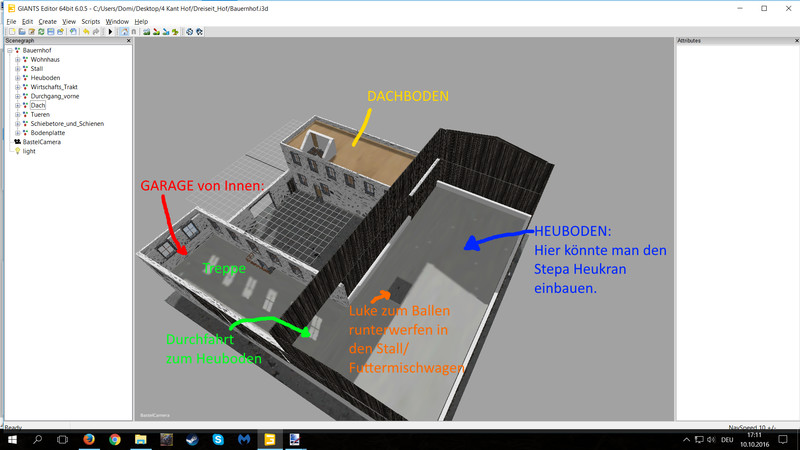Open the Create menu

click(x=47, y=21)
